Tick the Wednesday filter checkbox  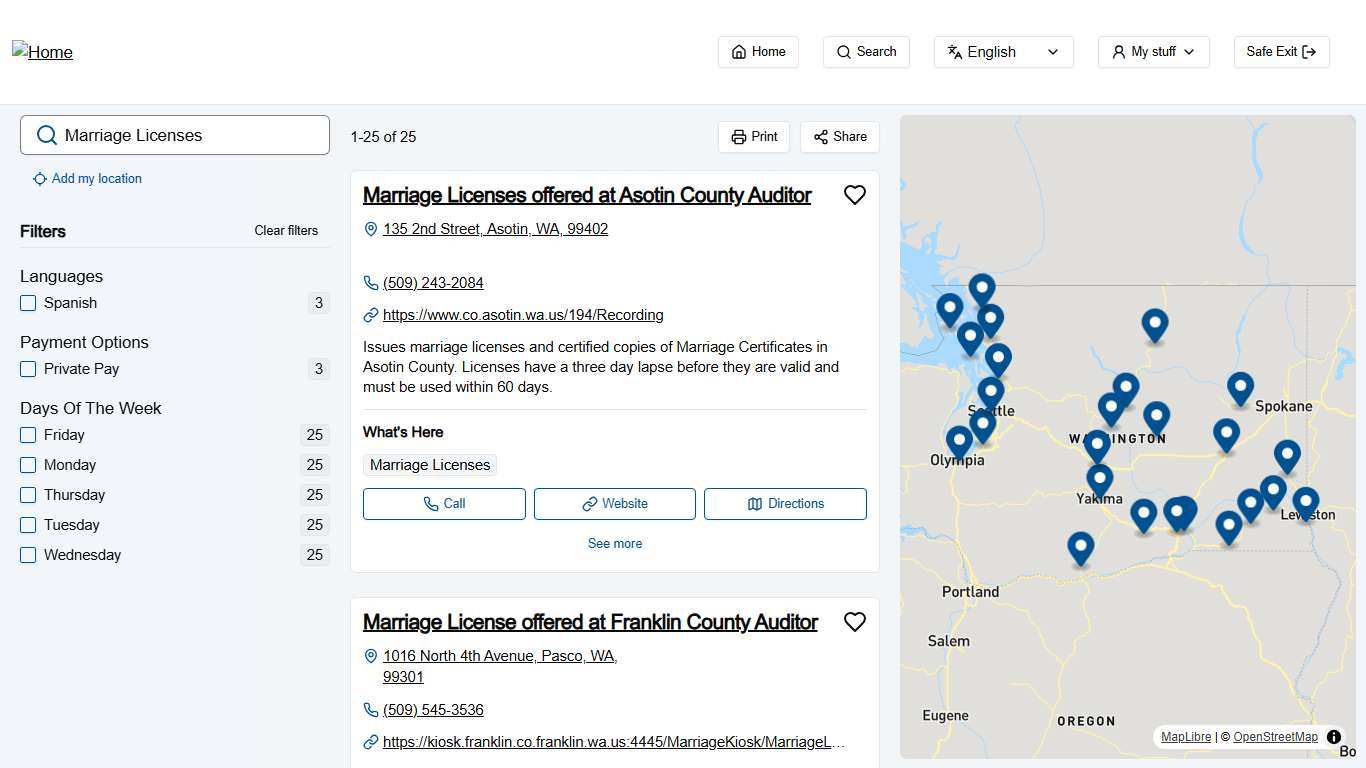[28, 555]
